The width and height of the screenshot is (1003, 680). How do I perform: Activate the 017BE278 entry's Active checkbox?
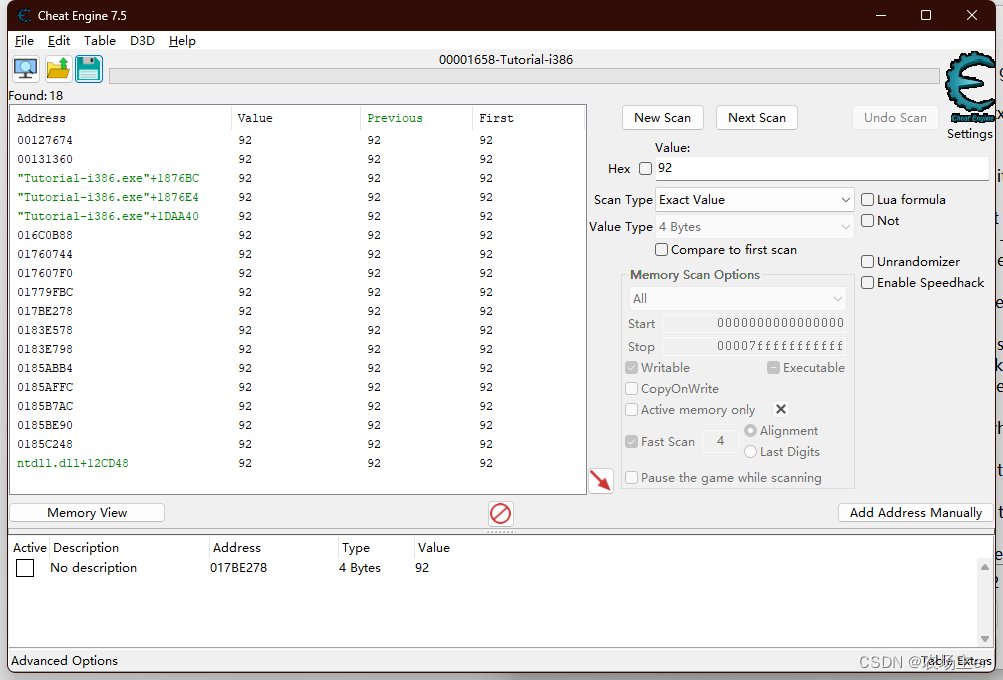tap(25, 568)
